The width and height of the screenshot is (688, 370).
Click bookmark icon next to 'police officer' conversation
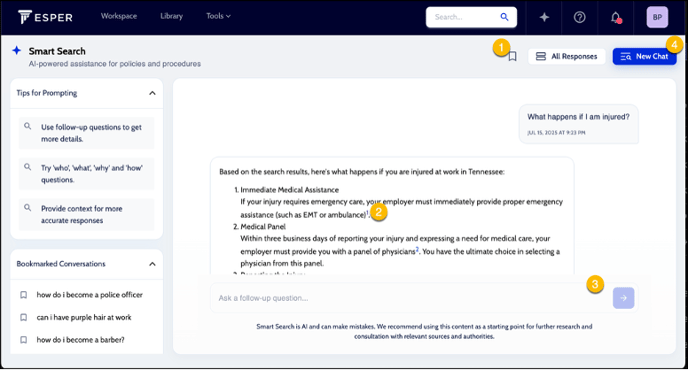(24, 295)
